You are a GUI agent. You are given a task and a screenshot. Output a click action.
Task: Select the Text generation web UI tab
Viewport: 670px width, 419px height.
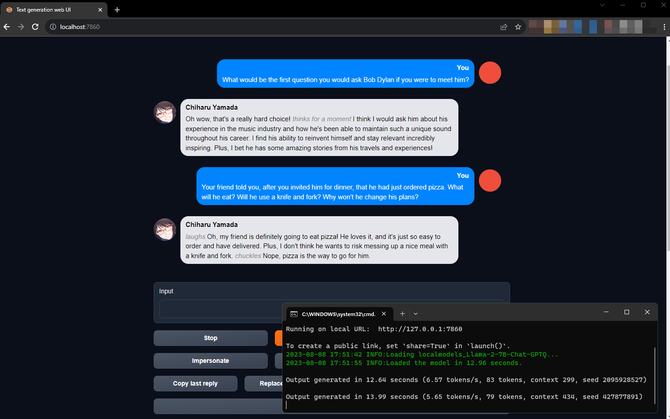pyautogui.click(x=53, y=9)
